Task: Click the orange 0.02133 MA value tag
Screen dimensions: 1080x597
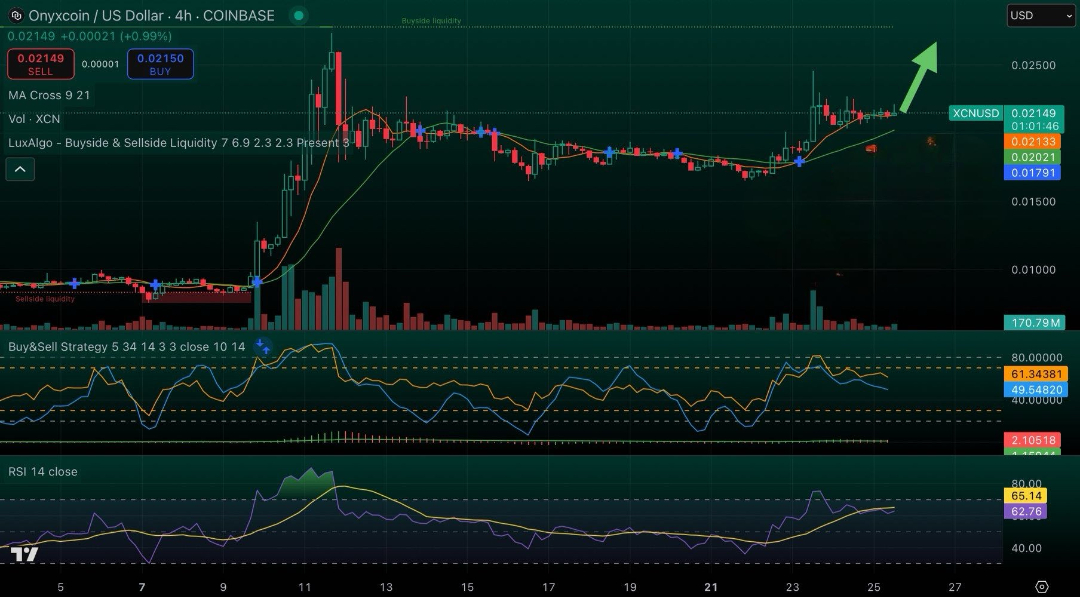Action: point(1032,141)
